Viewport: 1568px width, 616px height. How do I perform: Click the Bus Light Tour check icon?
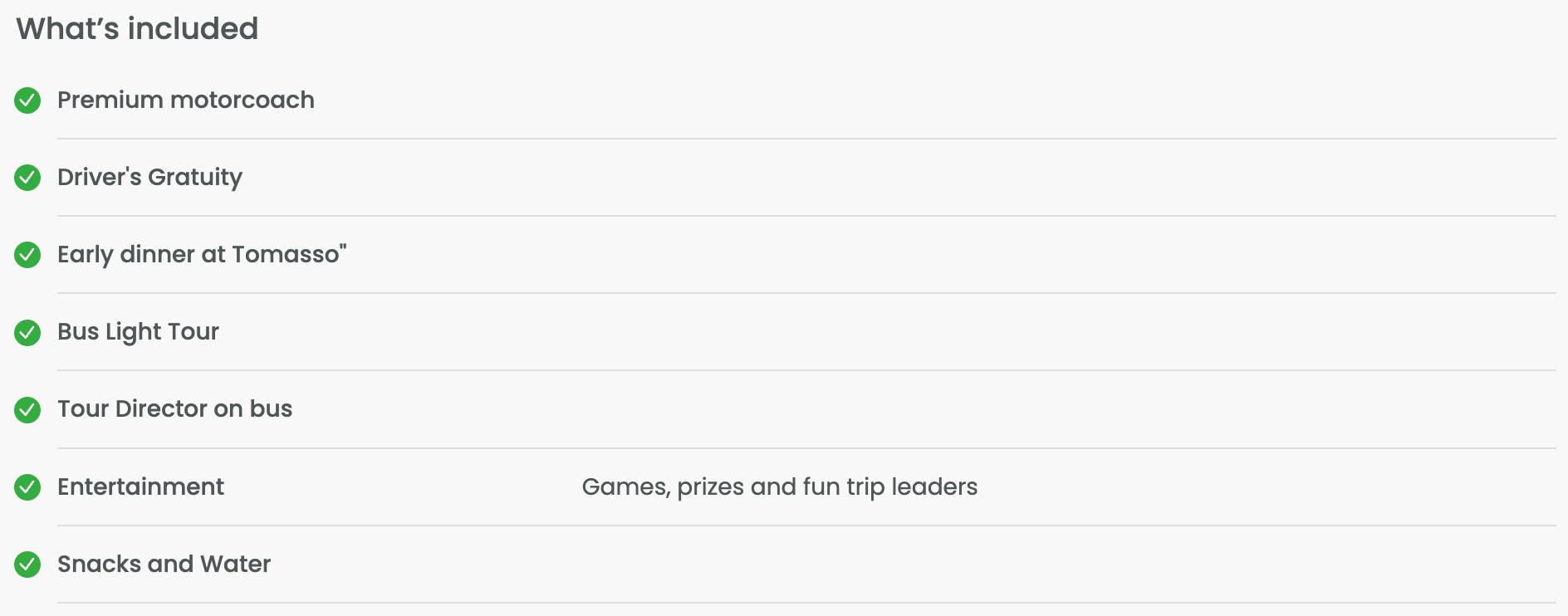pos(27,332)
